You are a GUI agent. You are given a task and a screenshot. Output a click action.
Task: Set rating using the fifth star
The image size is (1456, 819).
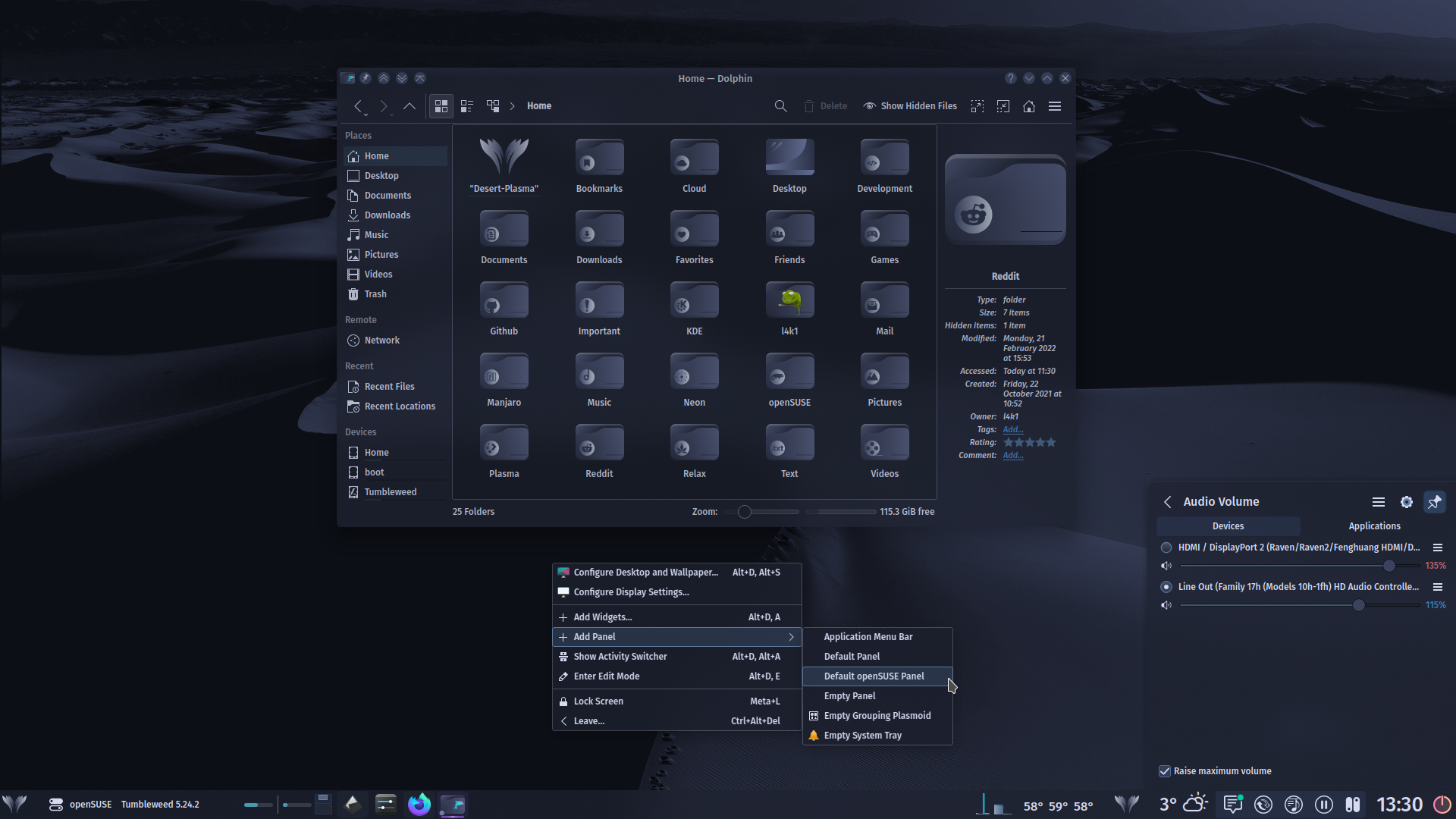1051,443
